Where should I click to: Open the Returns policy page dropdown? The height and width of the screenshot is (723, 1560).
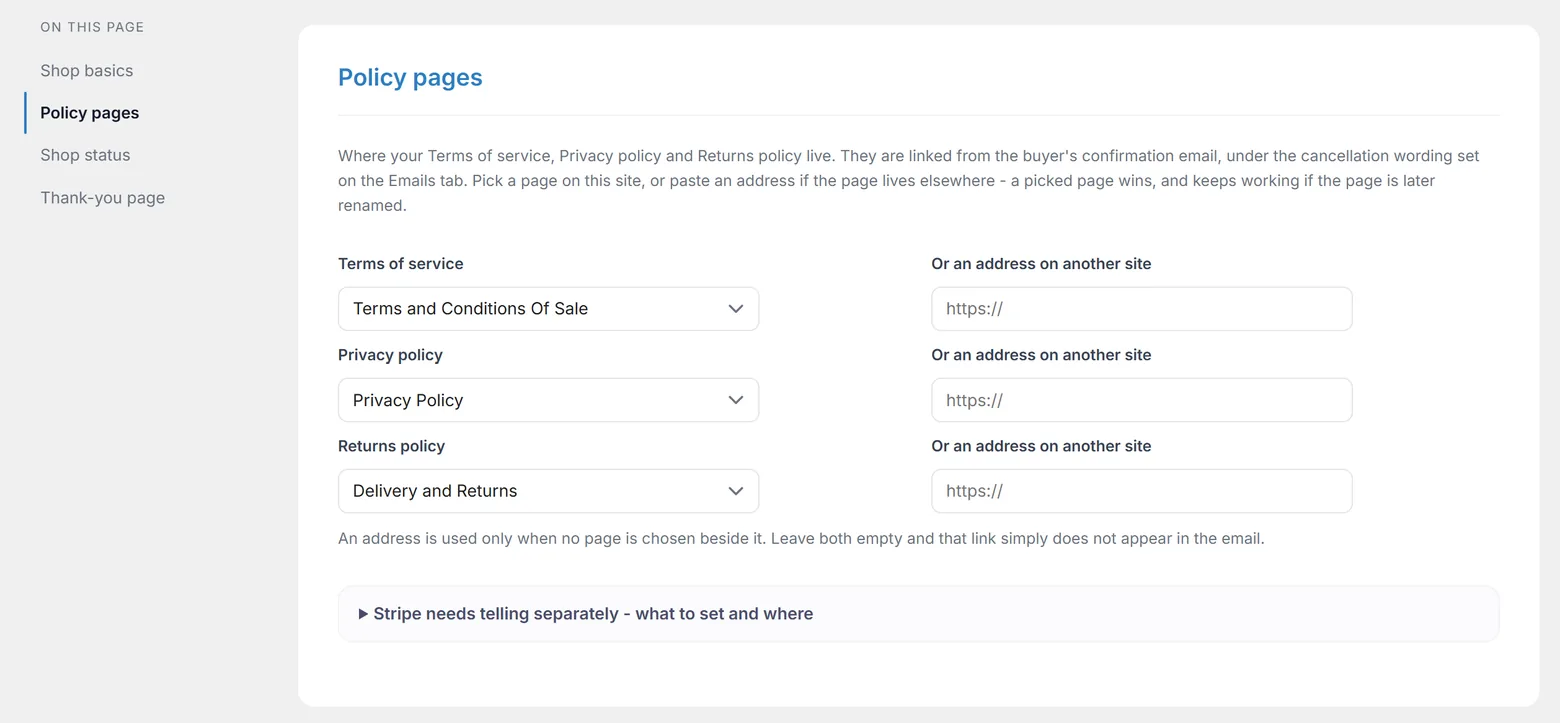(548, 491)
